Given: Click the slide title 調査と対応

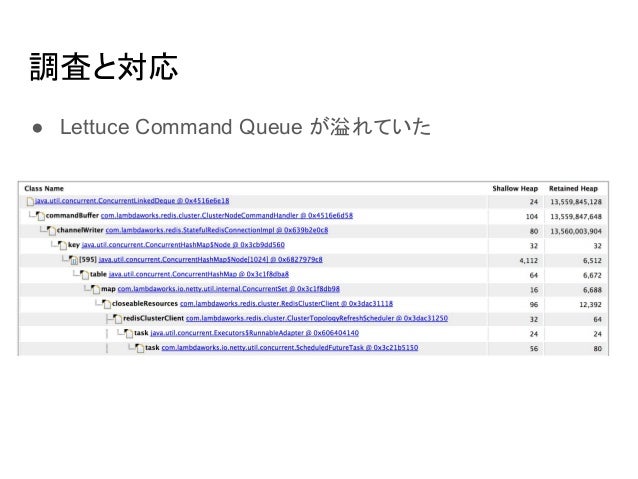Looking at the screenshot, I should click(104, 66).
